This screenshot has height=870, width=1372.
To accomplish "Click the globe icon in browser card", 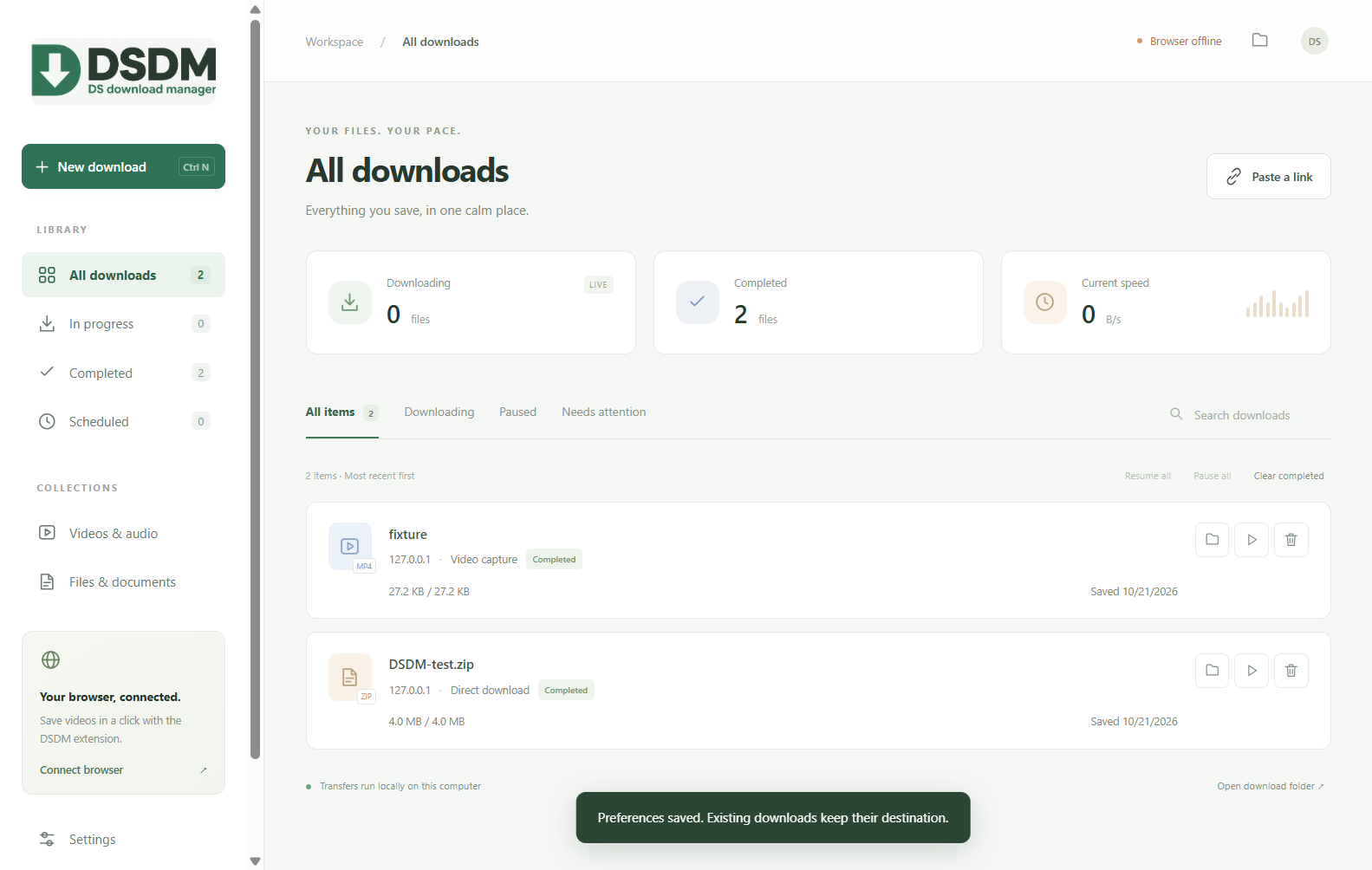I will [x=51, y=660].
